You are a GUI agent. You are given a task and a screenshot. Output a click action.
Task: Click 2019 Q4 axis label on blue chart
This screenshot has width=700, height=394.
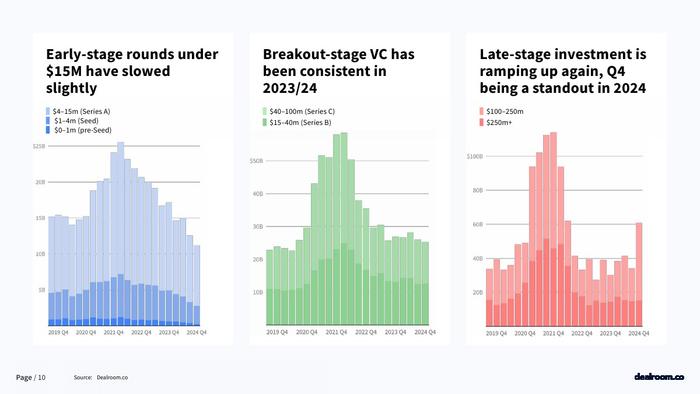(x=58, y=332)
